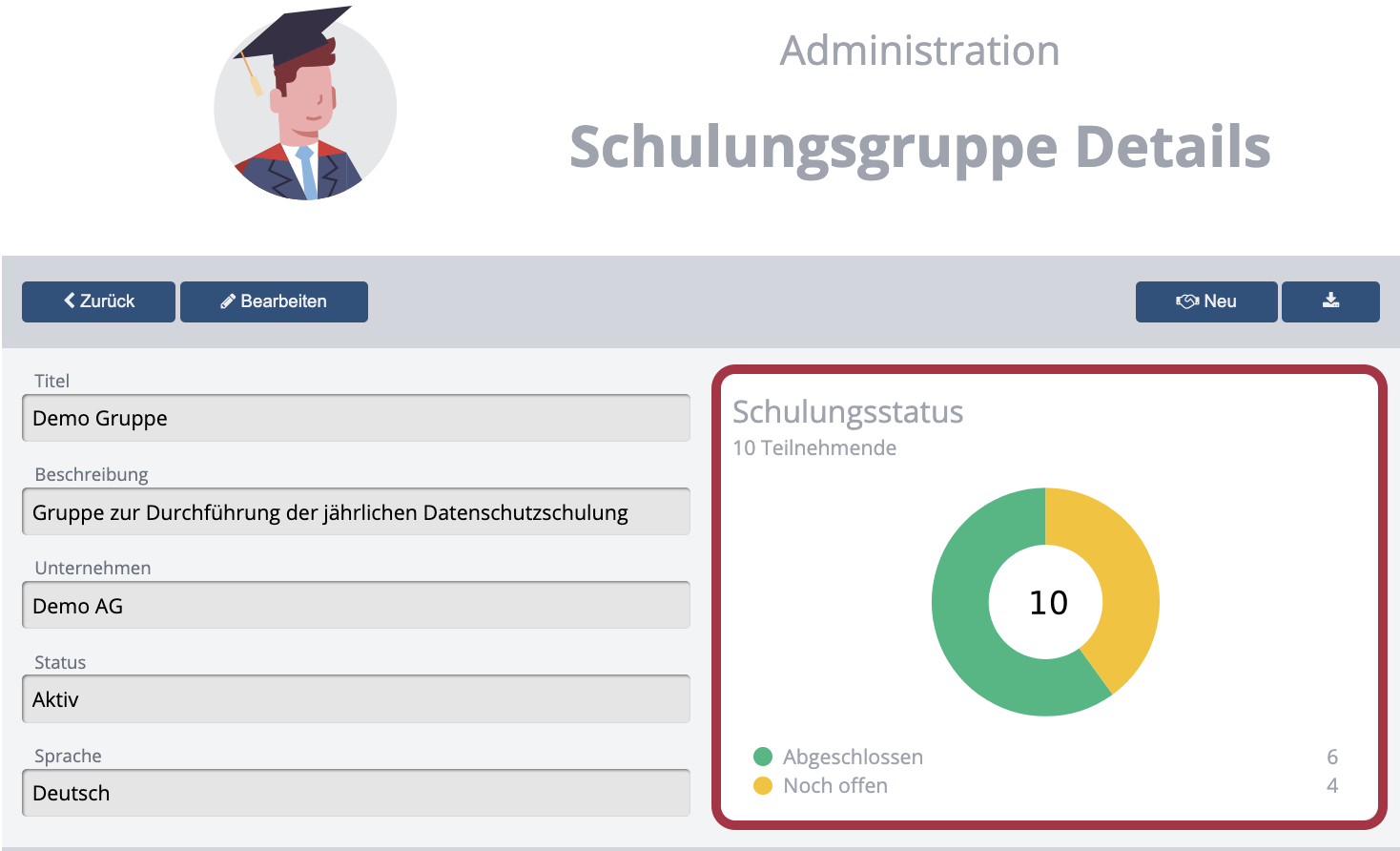Click the Schulungsstatus panel heading
This screenshot has height=851, width=1400.
pos(848,411)
